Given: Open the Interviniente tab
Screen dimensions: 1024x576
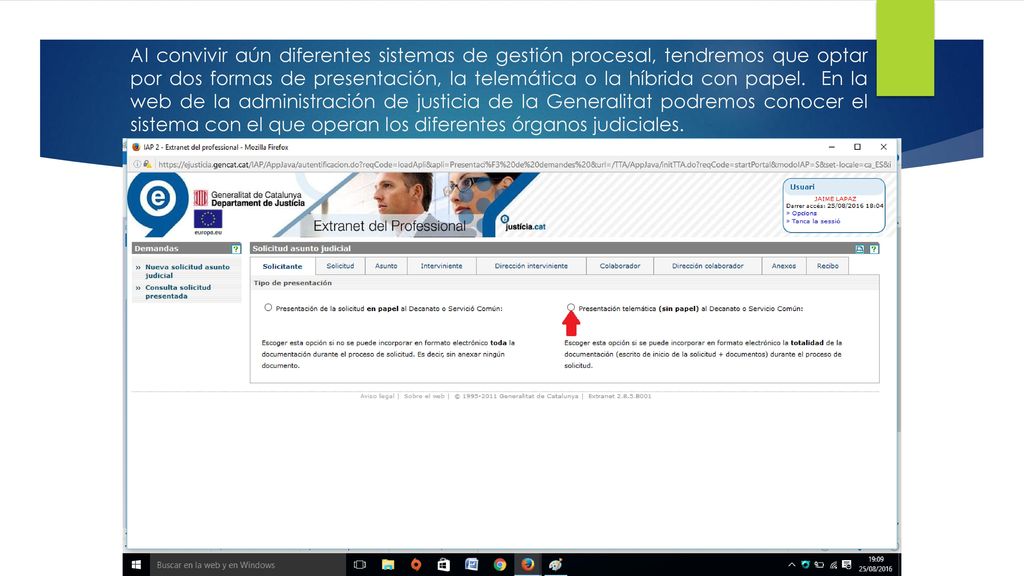Looking at the screenshot, I should (441, 266).
